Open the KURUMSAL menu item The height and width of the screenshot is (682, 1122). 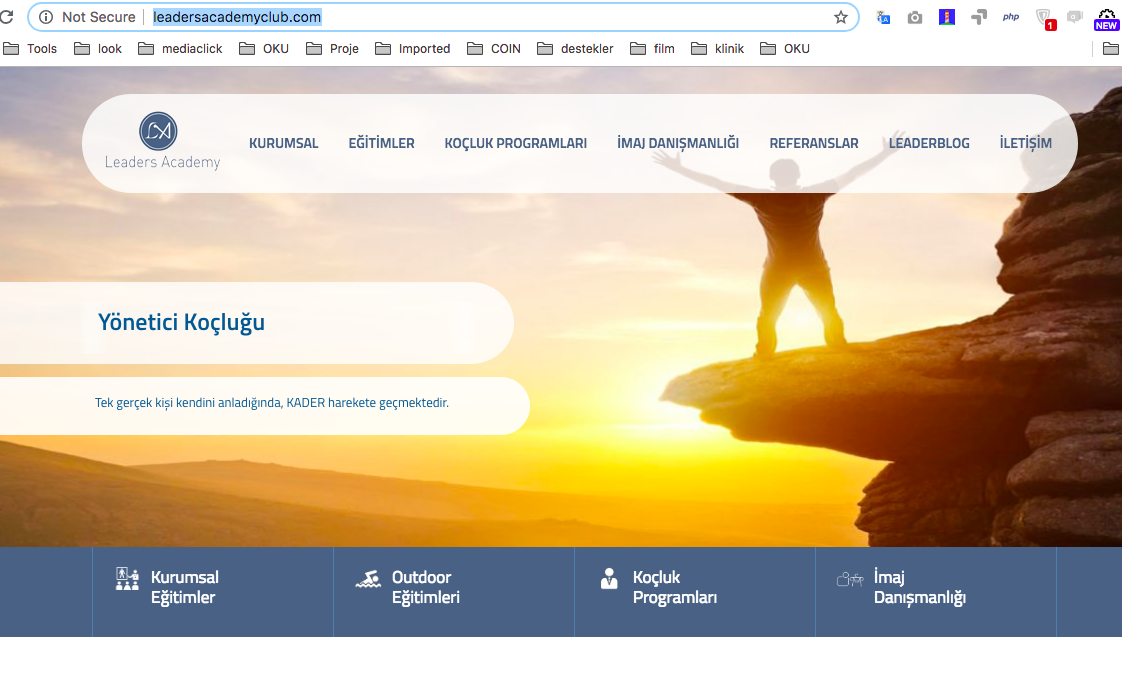coord(283,143)
